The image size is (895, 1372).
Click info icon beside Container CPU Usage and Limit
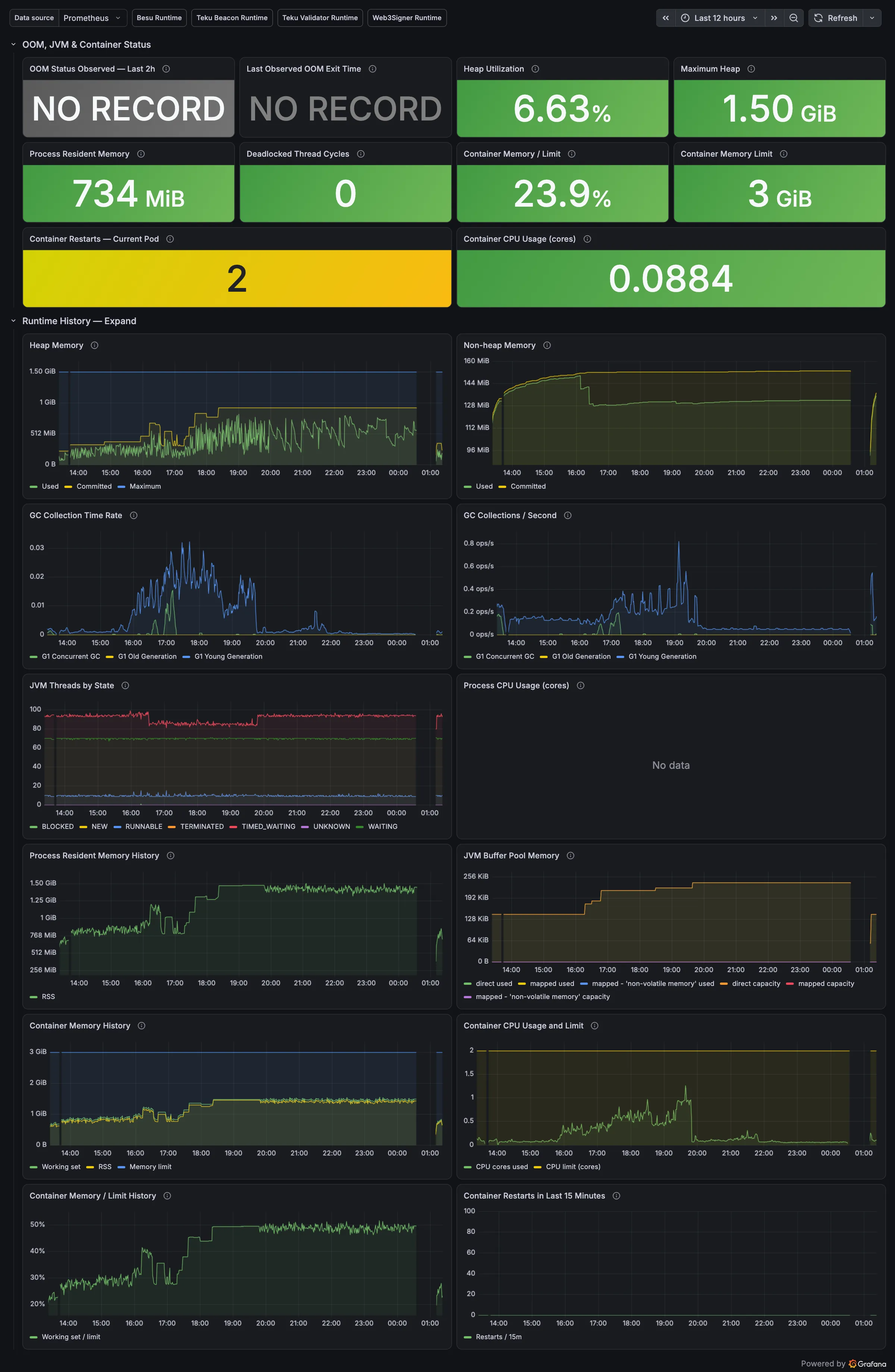(595, 1025)
